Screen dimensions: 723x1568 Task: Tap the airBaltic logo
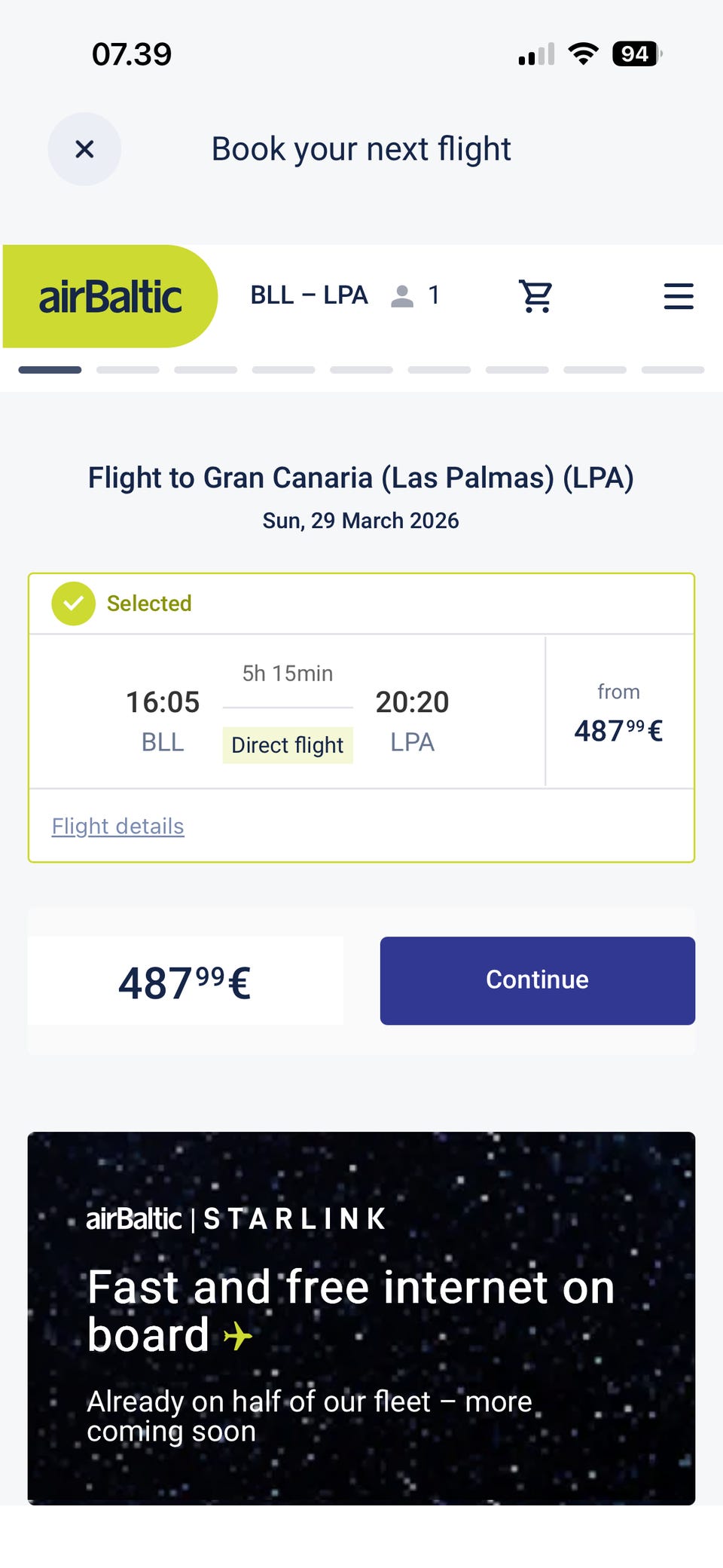pyautogui.click(x=110, y=296)
